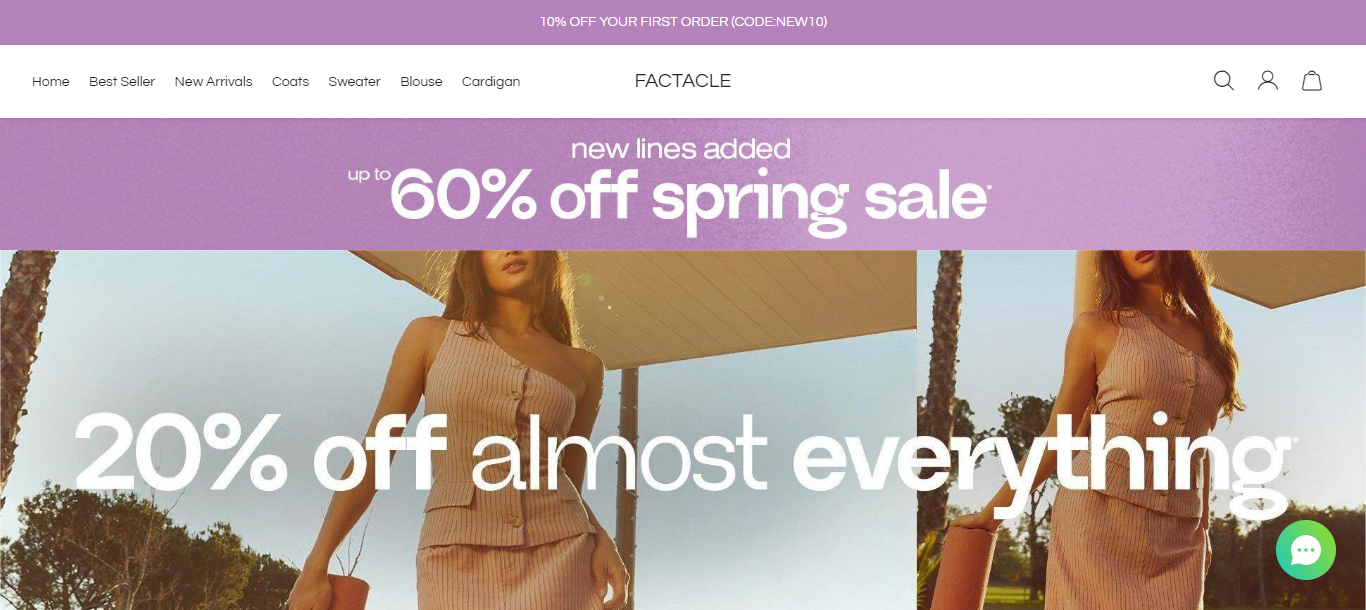Click the 'new lines added' banner text
The height and width of the screenshot is (610, 1366).
[681, 149]
